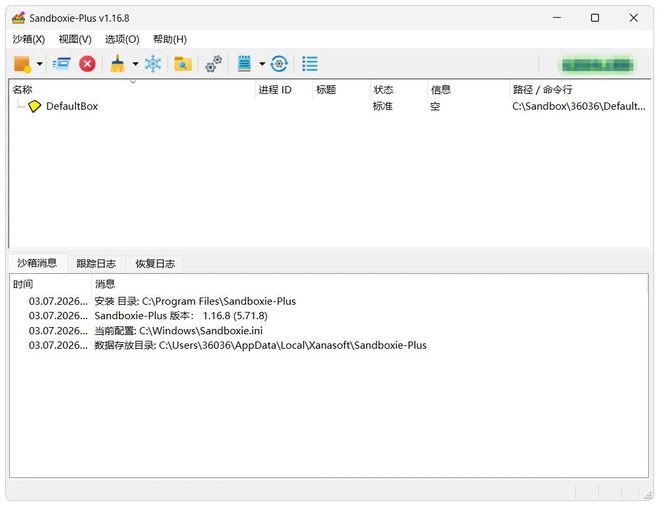Click the new sandbox toolbar icon

click(x=22, y=64)
